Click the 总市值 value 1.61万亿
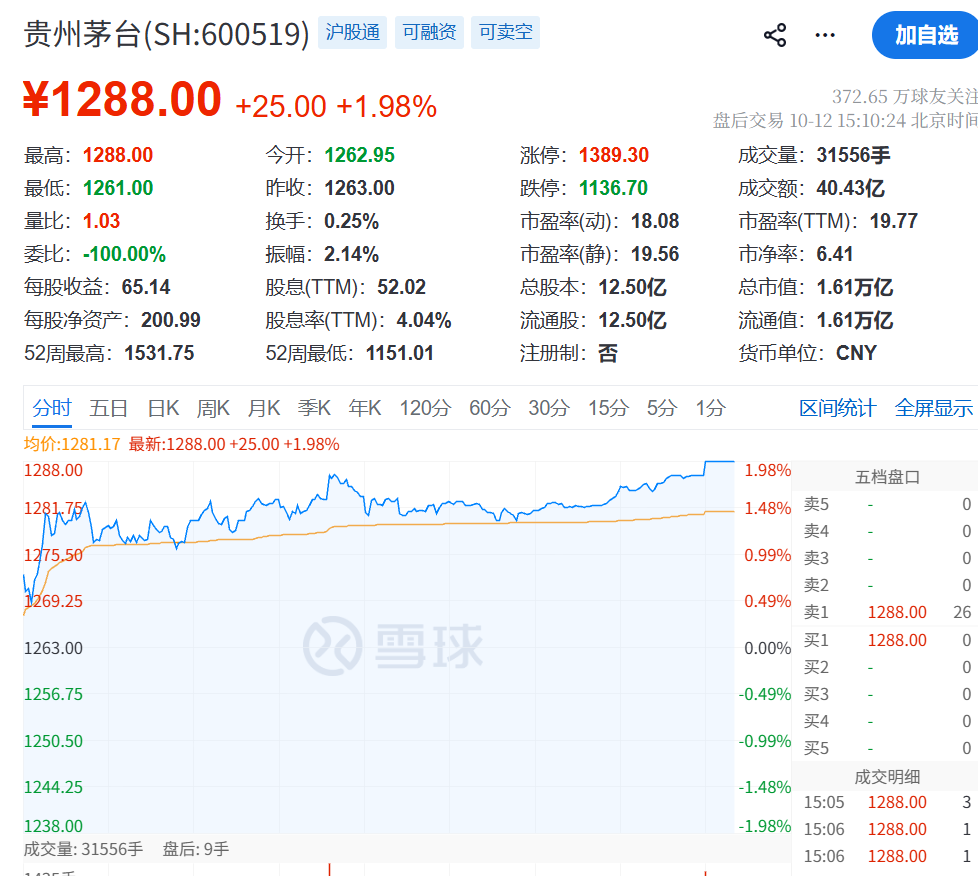Viewport: 978px width, 876px height. click(x=855, y=287)
